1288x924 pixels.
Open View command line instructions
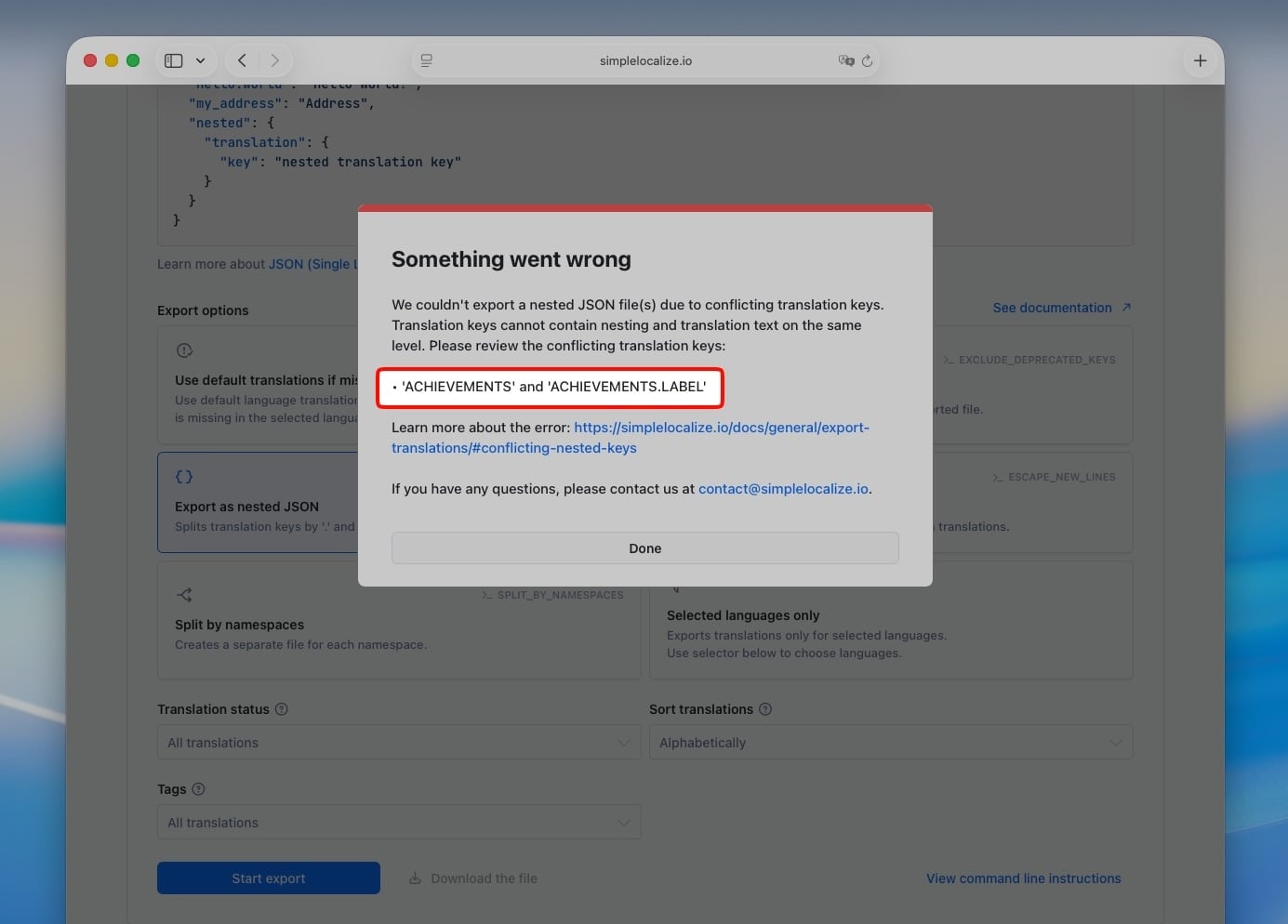tap(1023, 878)
